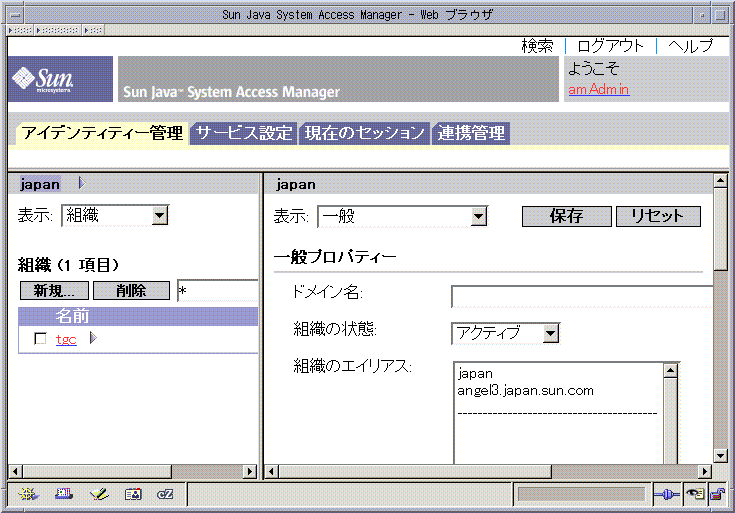The width and height of the screenshot is (735, 513).
Task: Expand the third collapsed toolbar grip
Action: pyautogui.click(x=93, y=30)
